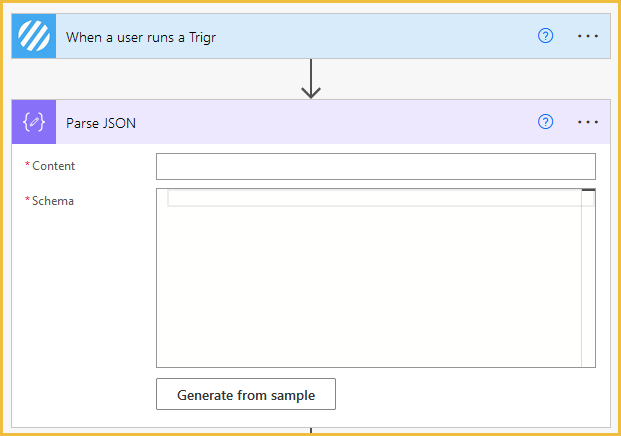621x436 pixels.
Task: Click the Trigr striped circle trigger icon
Action: (x=34, y=36)
